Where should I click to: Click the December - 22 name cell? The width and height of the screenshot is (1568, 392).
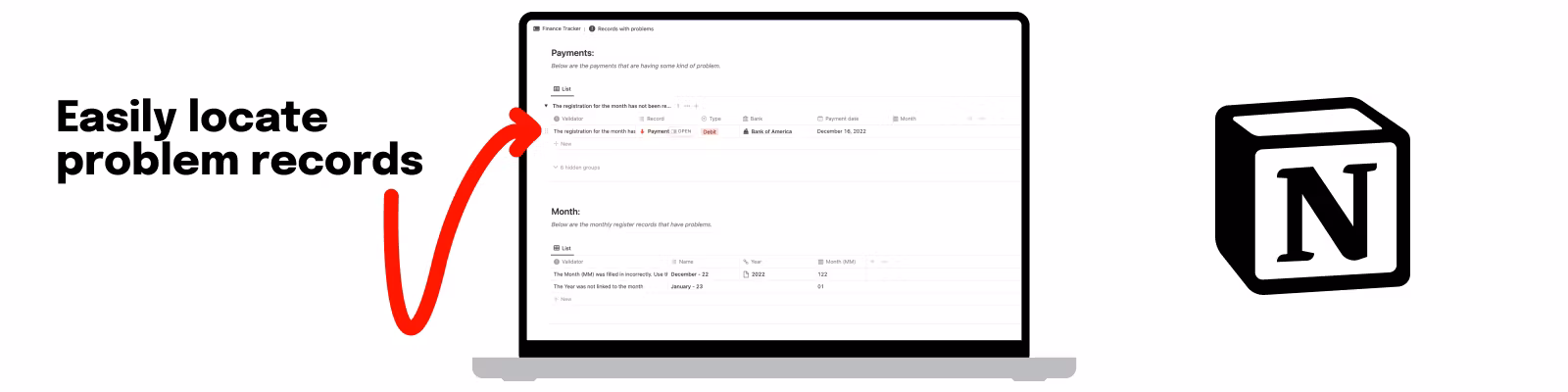690,274
